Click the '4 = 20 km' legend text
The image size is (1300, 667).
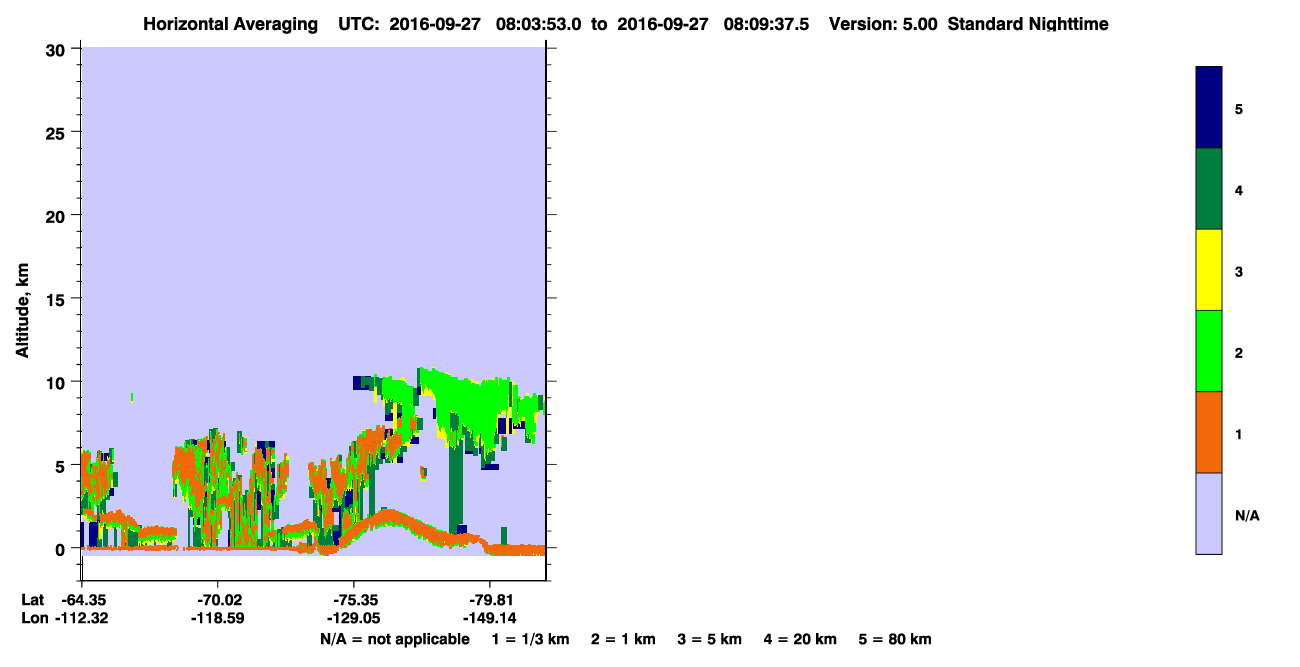click(801, 640)
